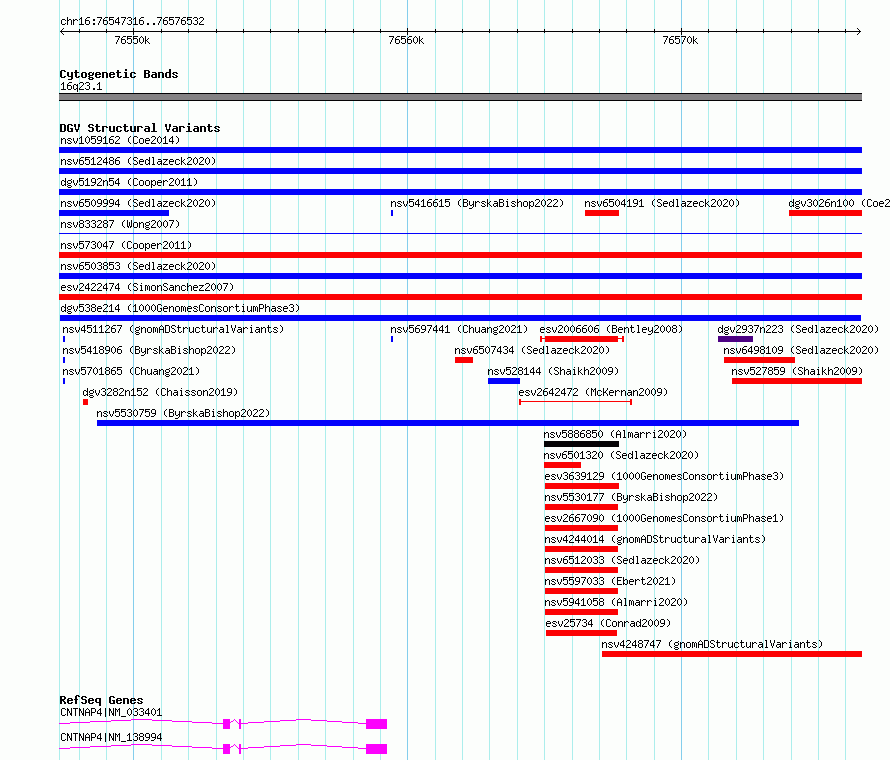890x760 pixels.
Task: Click the nsv6498109 (Sedlazeck2020) label
Action: pyautogui.click(x=801, y=350)
